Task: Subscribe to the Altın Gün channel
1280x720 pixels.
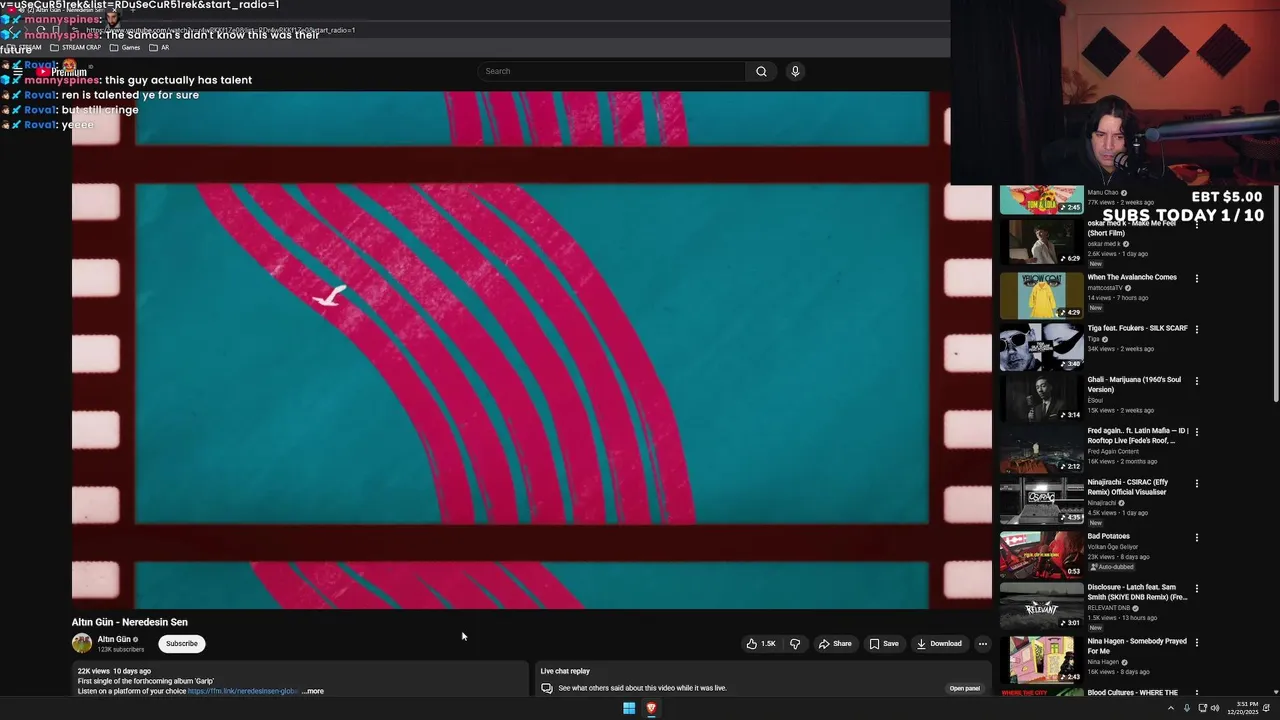Action: (x=182, y=644)
